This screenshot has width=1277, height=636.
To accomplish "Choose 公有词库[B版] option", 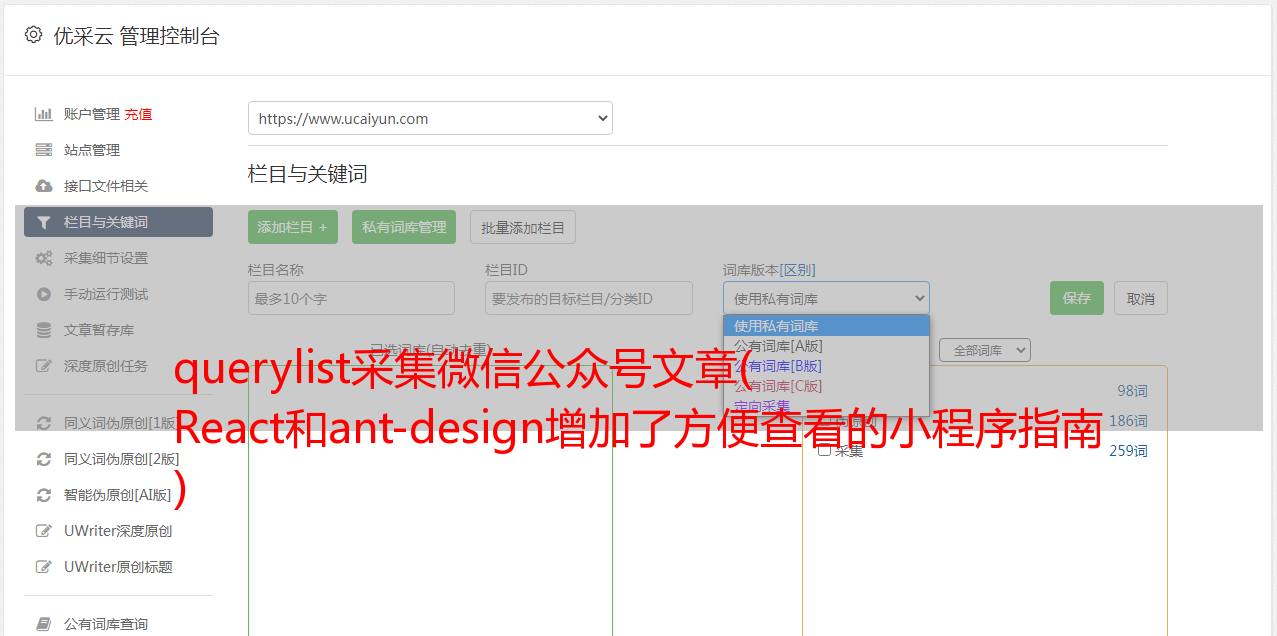I will pyautogui.click(x=826, y=366).
